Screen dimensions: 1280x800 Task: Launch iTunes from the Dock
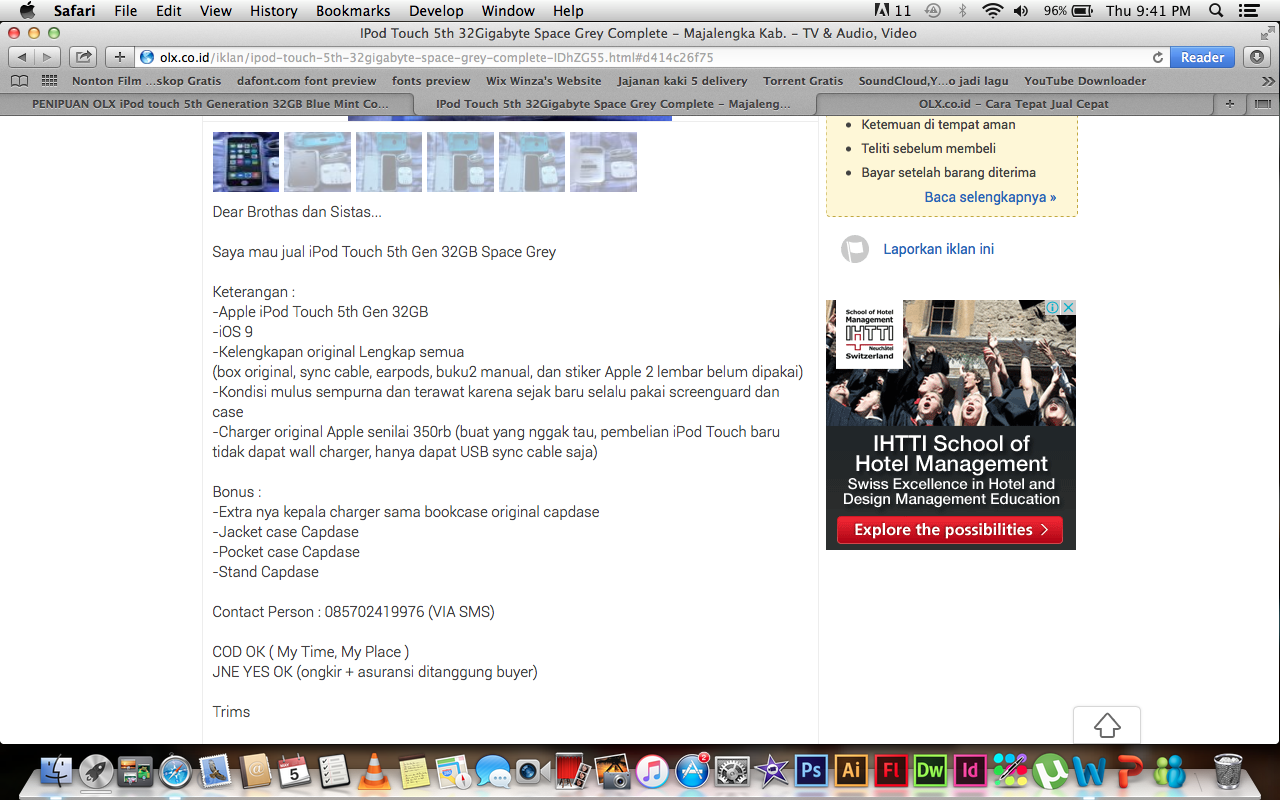click(x=652, y=770)
